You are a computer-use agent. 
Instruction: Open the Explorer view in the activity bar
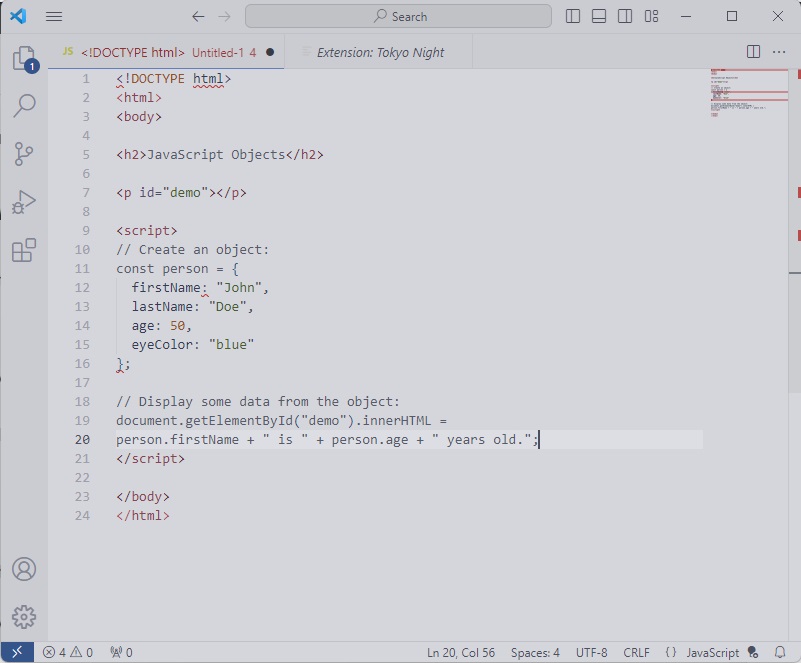click(x=24, y=59)
